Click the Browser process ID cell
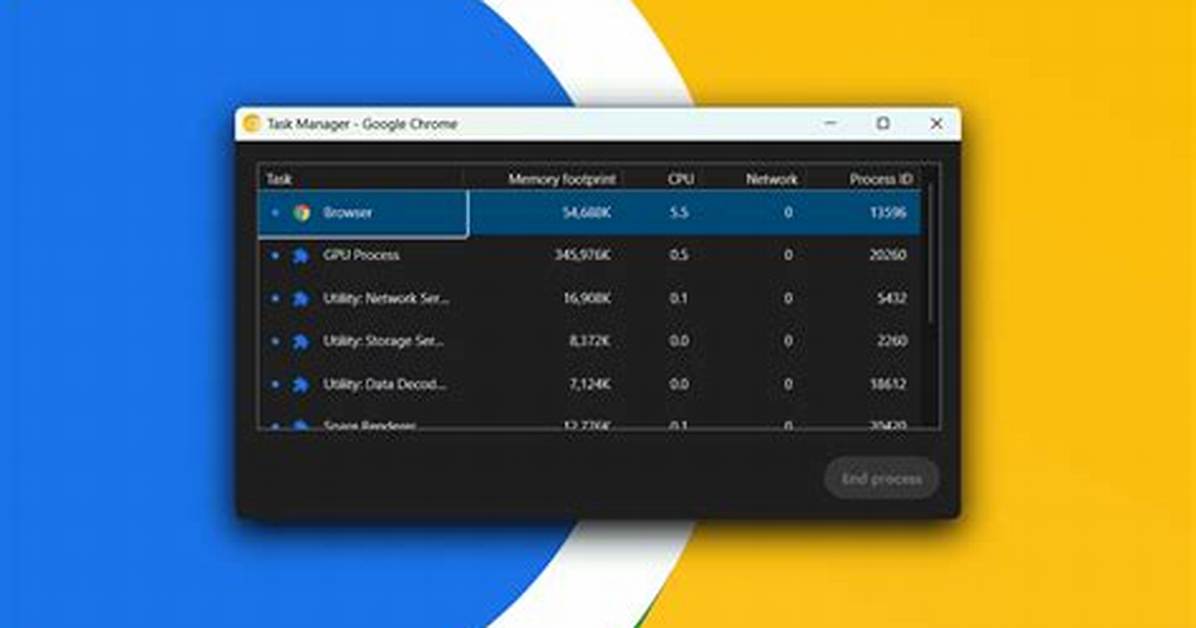1196x628 pixels. click(888, 213)
